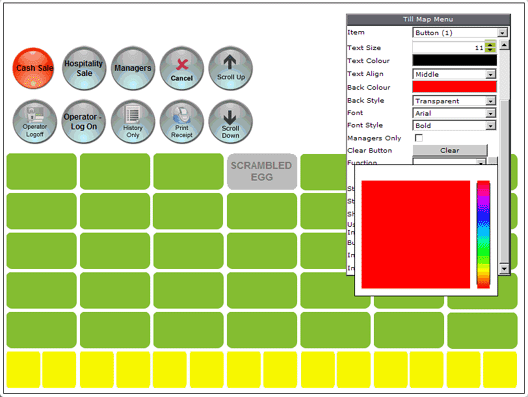The height and width of the screenshot is (397, 528).
Task: Open the Item dropdown showing Button (1)
Action: pyautogui.click(x=460, y=33)
